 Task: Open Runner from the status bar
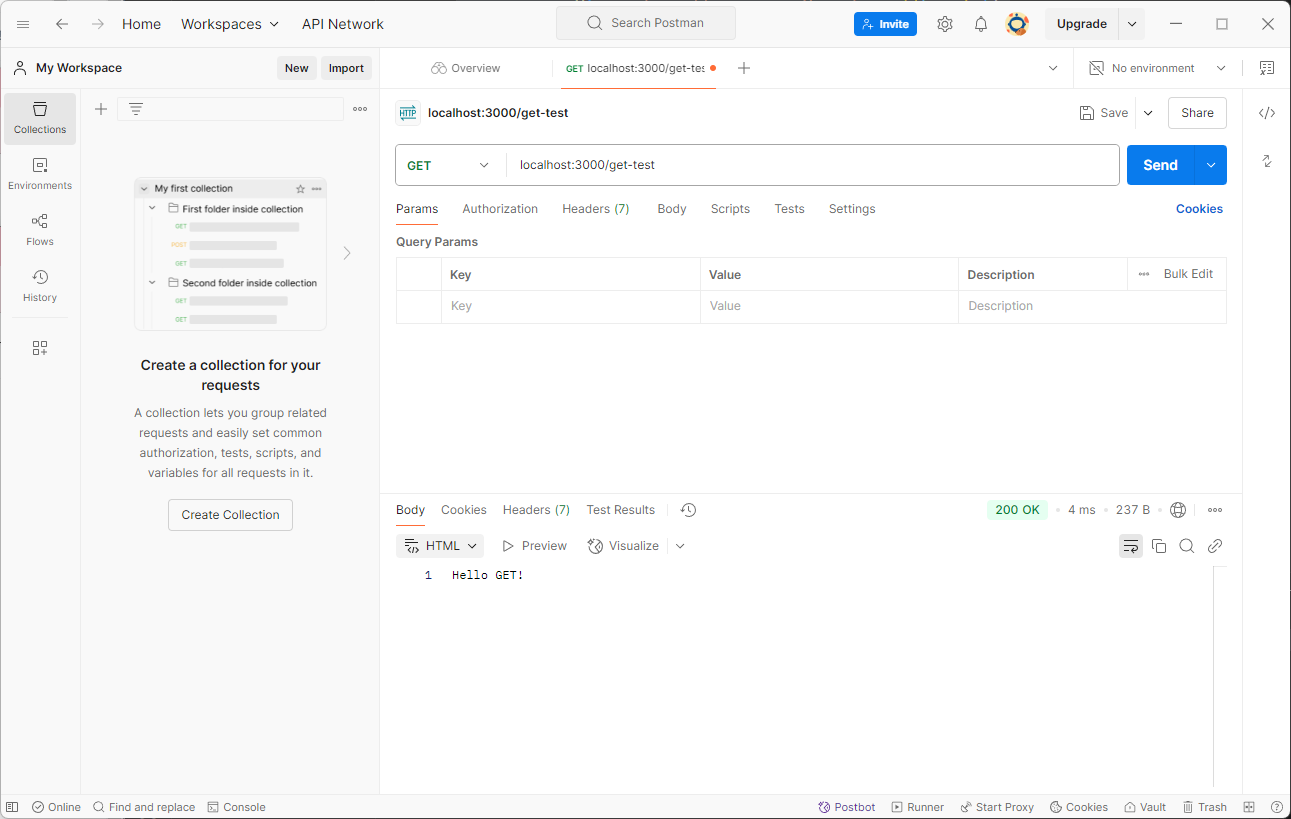coord(917,807)
